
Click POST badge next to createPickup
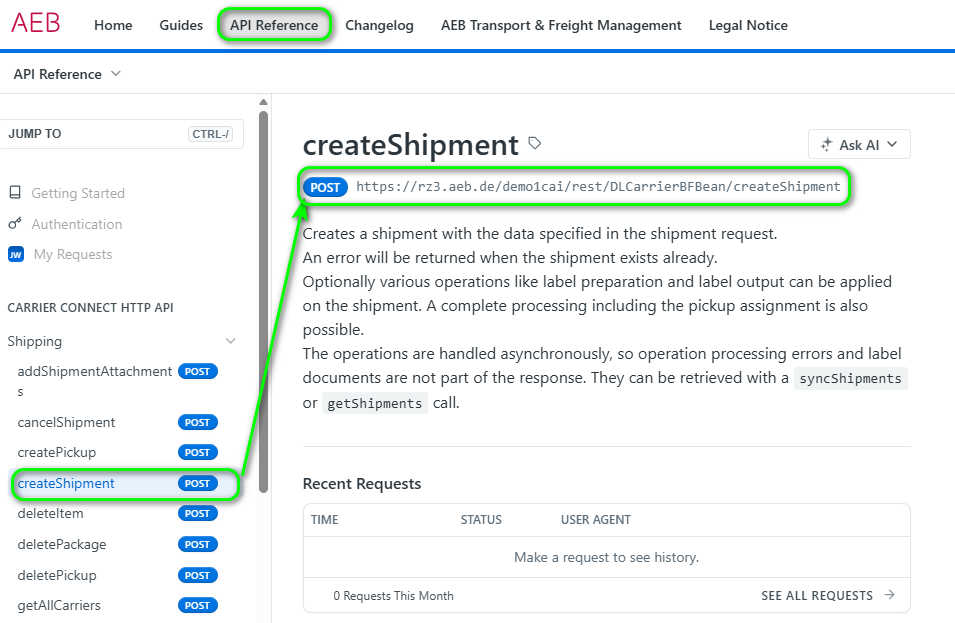pyautogui.click(x=197, y=452)
